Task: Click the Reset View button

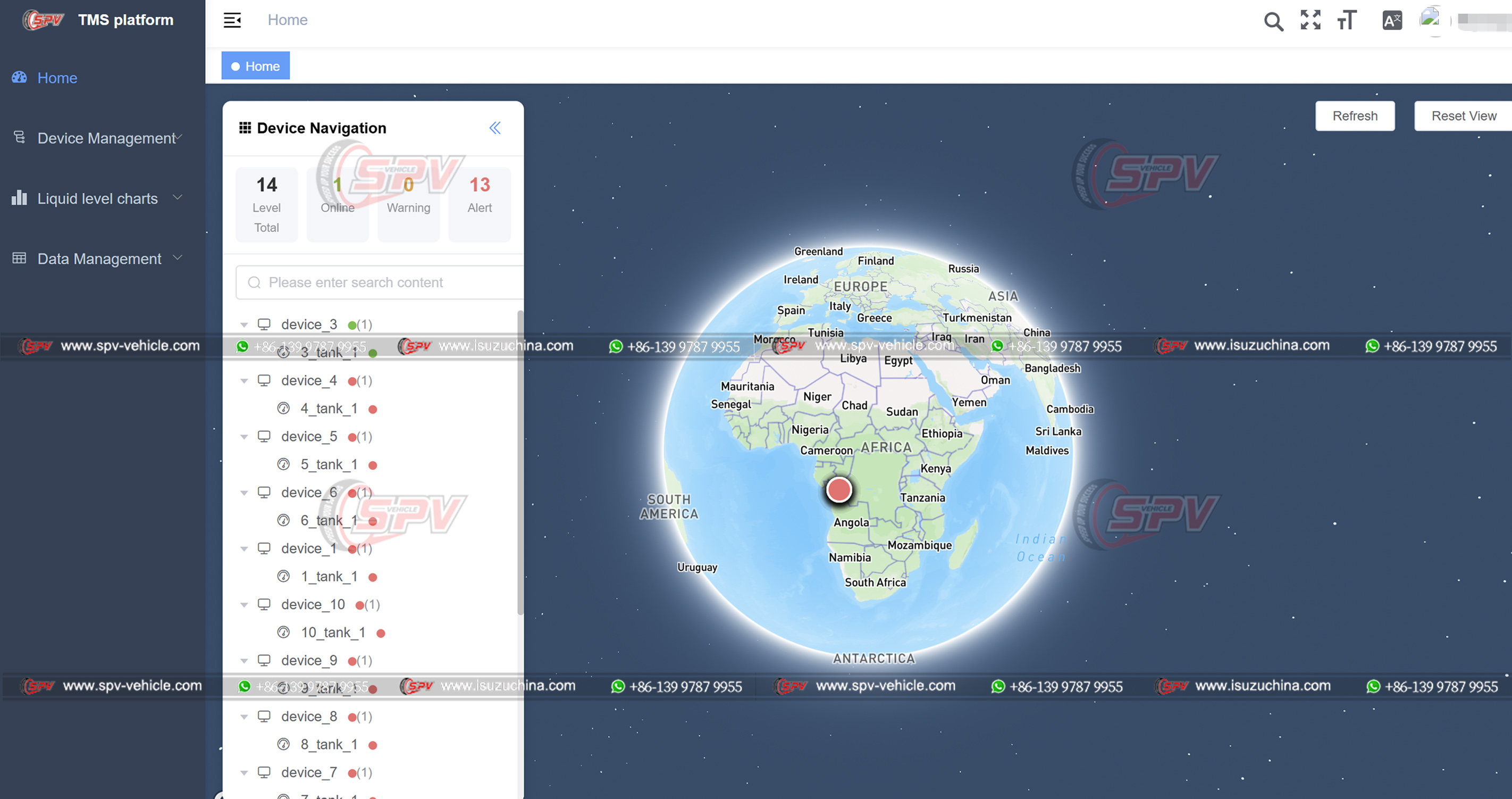Action: [1463, 116]
